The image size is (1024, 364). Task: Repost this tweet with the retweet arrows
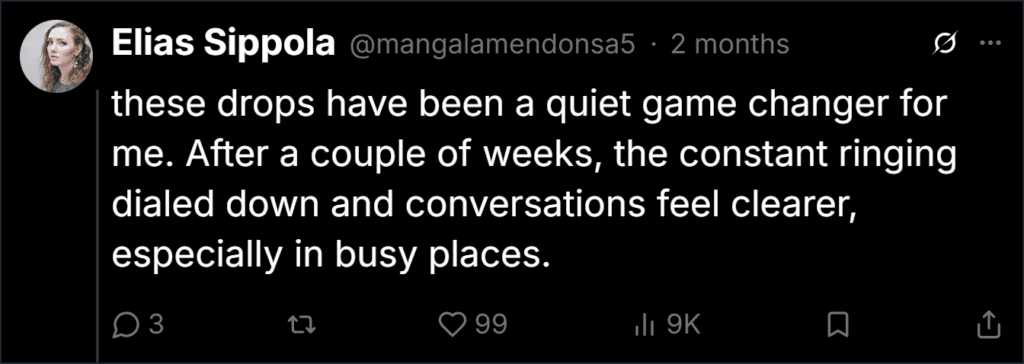point(302,324)
